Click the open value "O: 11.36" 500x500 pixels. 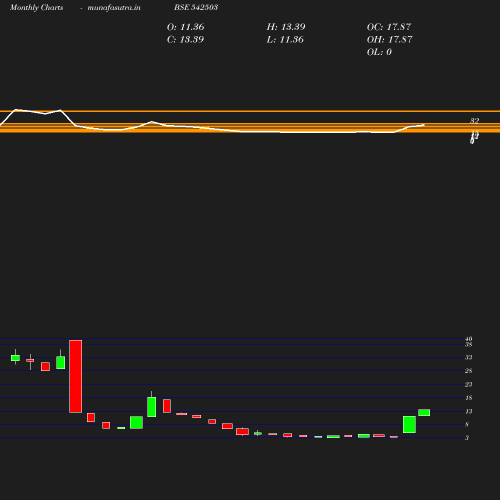click(185, 27)
